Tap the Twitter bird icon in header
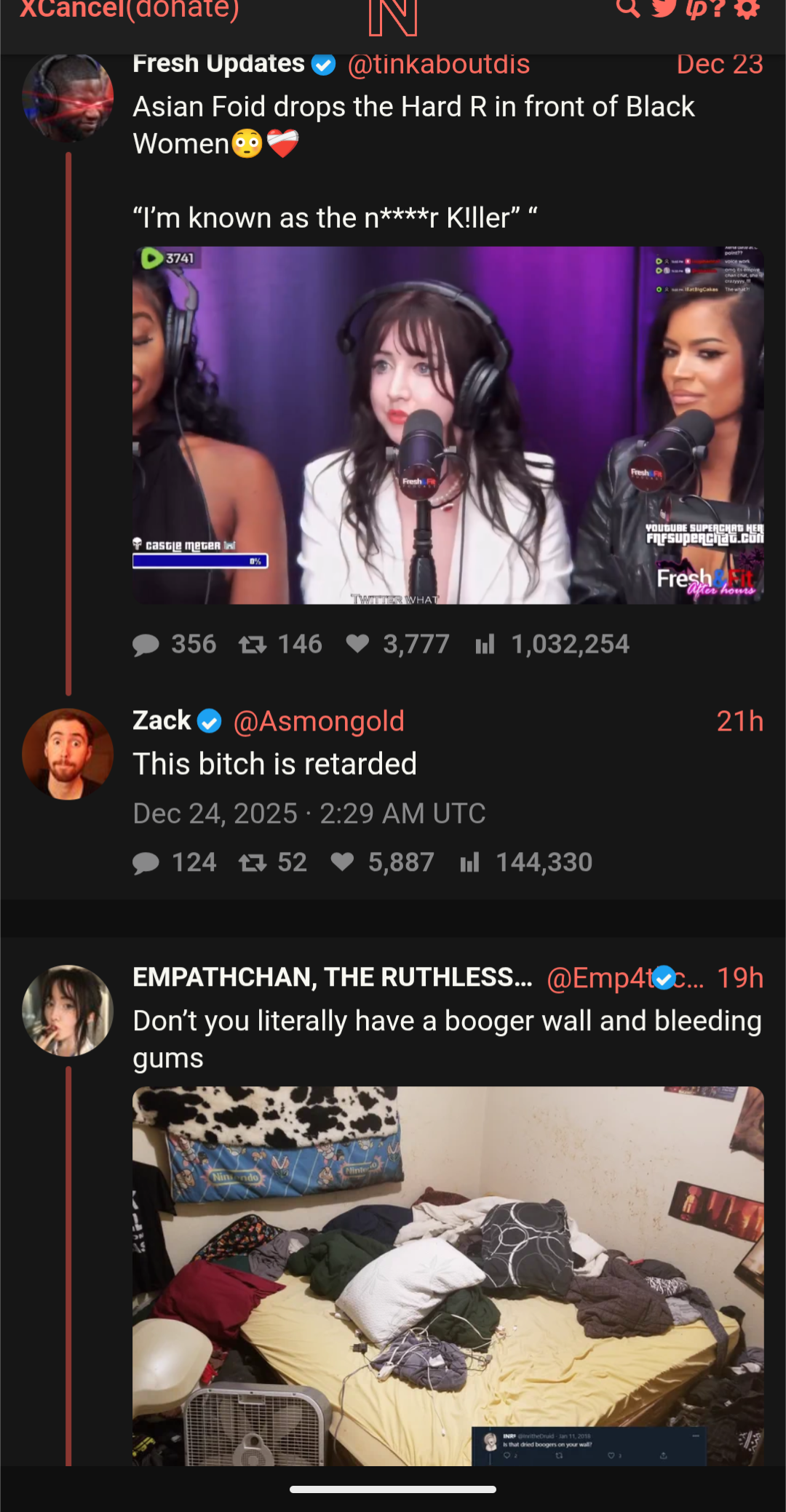Image resolution: width=786 pixels, height=1512 pixels. pyautogui.click(x=664, y=9)
